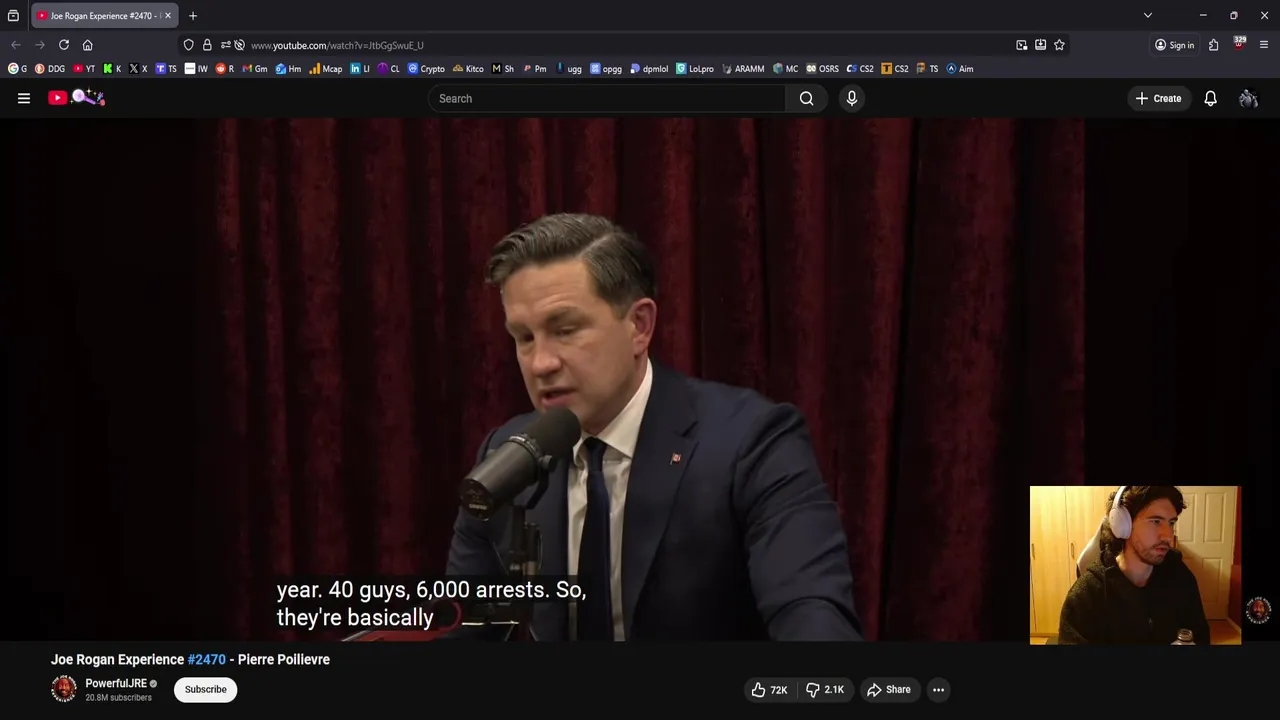Open the Crypto bookmark
This screenshot has height=720, width=1280.
426,69
